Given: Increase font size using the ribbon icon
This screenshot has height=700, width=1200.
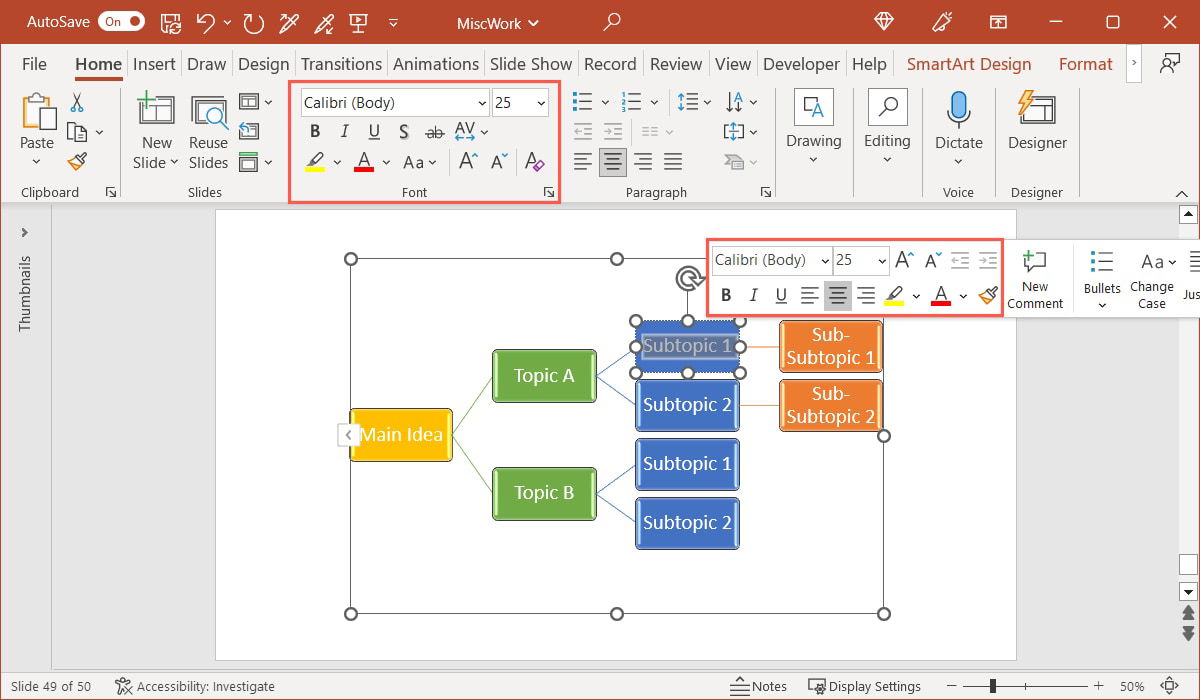Looking at the screenshot, I should (466, 160).
